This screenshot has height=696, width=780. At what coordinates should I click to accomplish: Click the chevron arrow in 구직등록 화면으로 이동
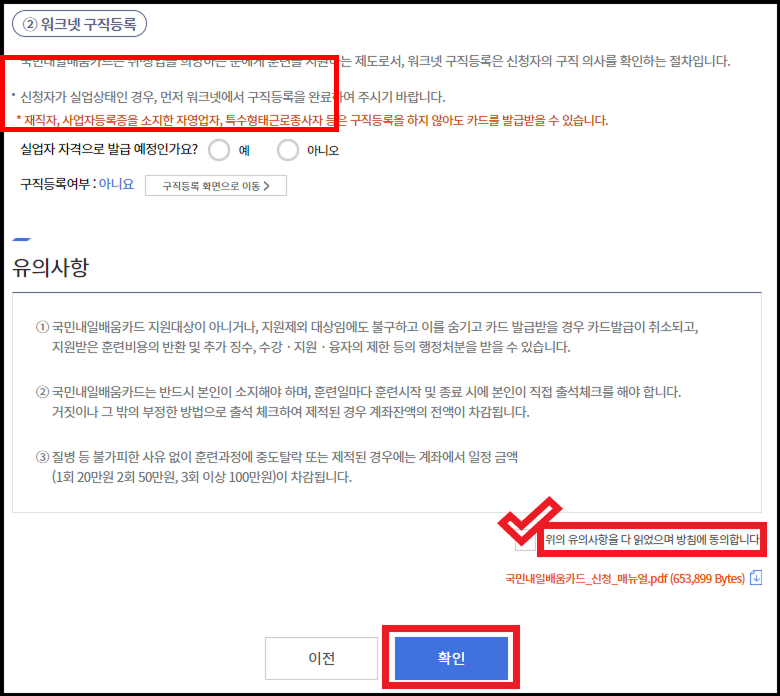coord(267,186)
